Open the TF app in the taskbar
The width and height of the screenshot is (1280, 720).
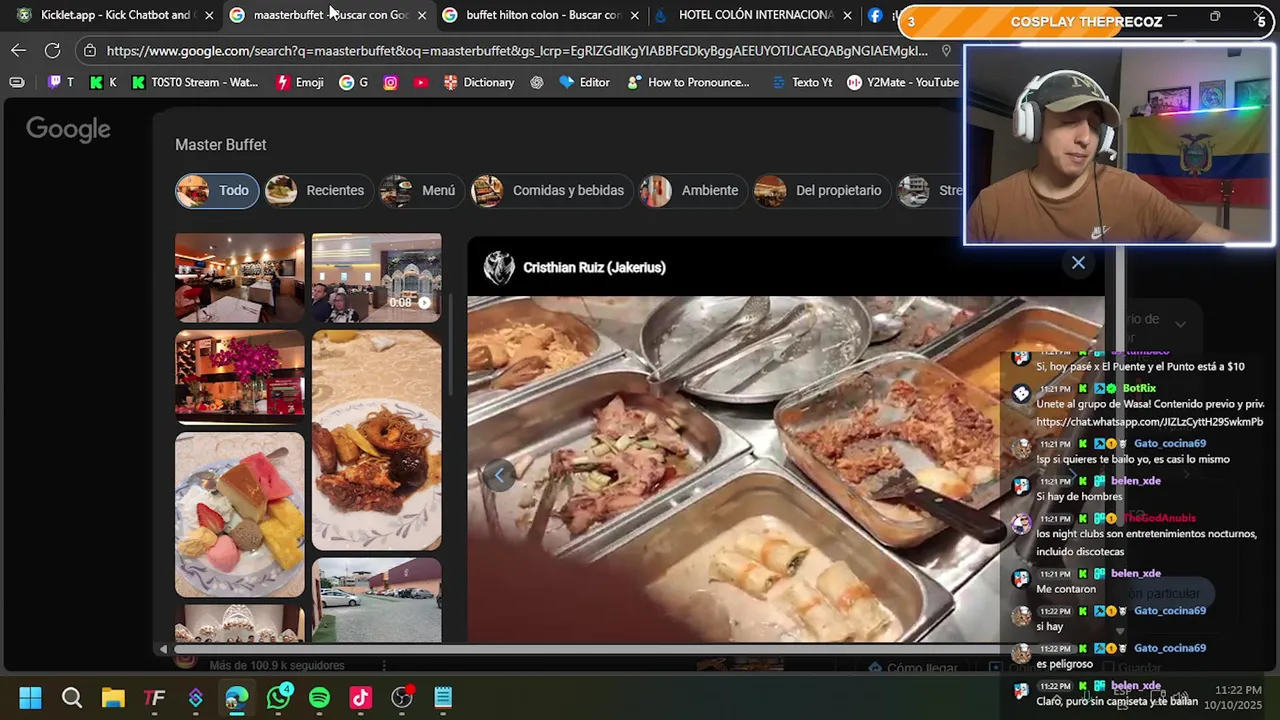pyautogui.click(x=154, y=698)
